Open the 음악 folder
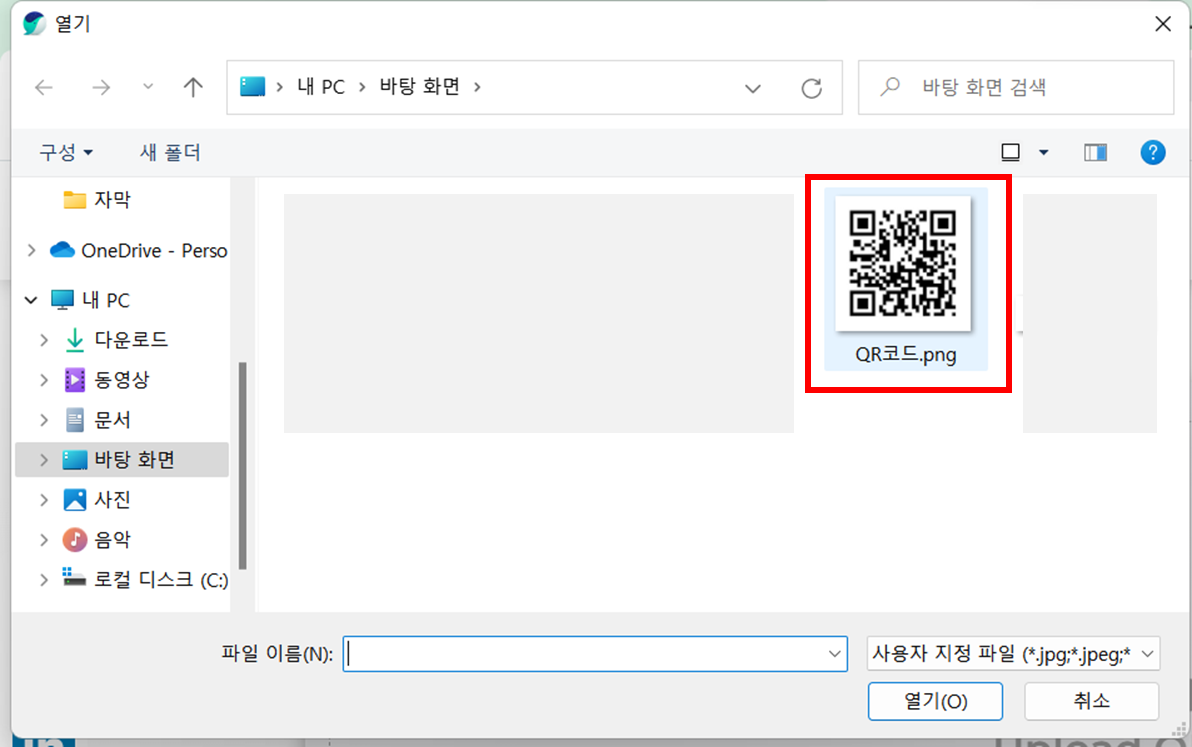 tap(97, 540)
